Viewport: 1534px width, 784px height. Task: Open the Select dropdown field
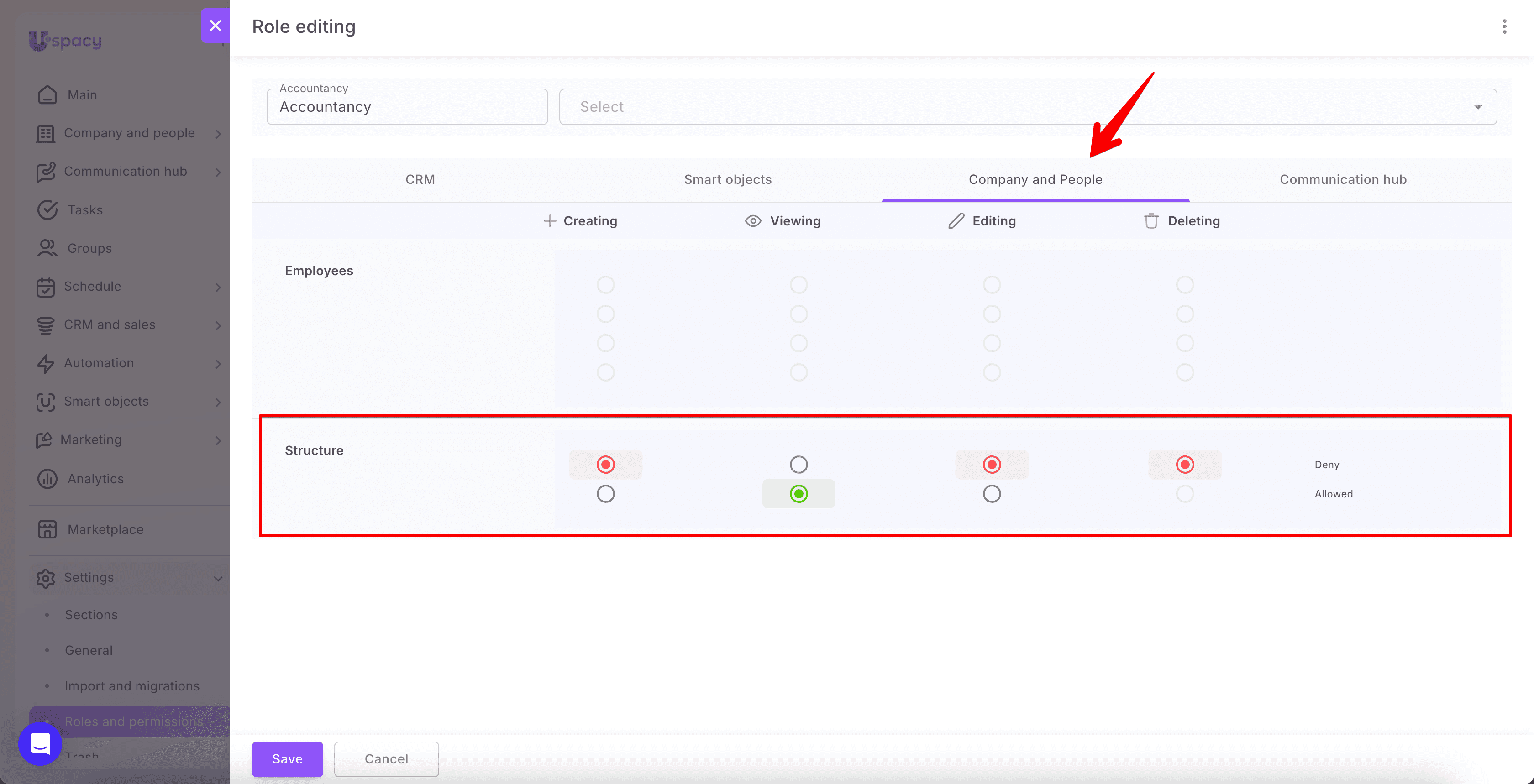coord(1028,107)
